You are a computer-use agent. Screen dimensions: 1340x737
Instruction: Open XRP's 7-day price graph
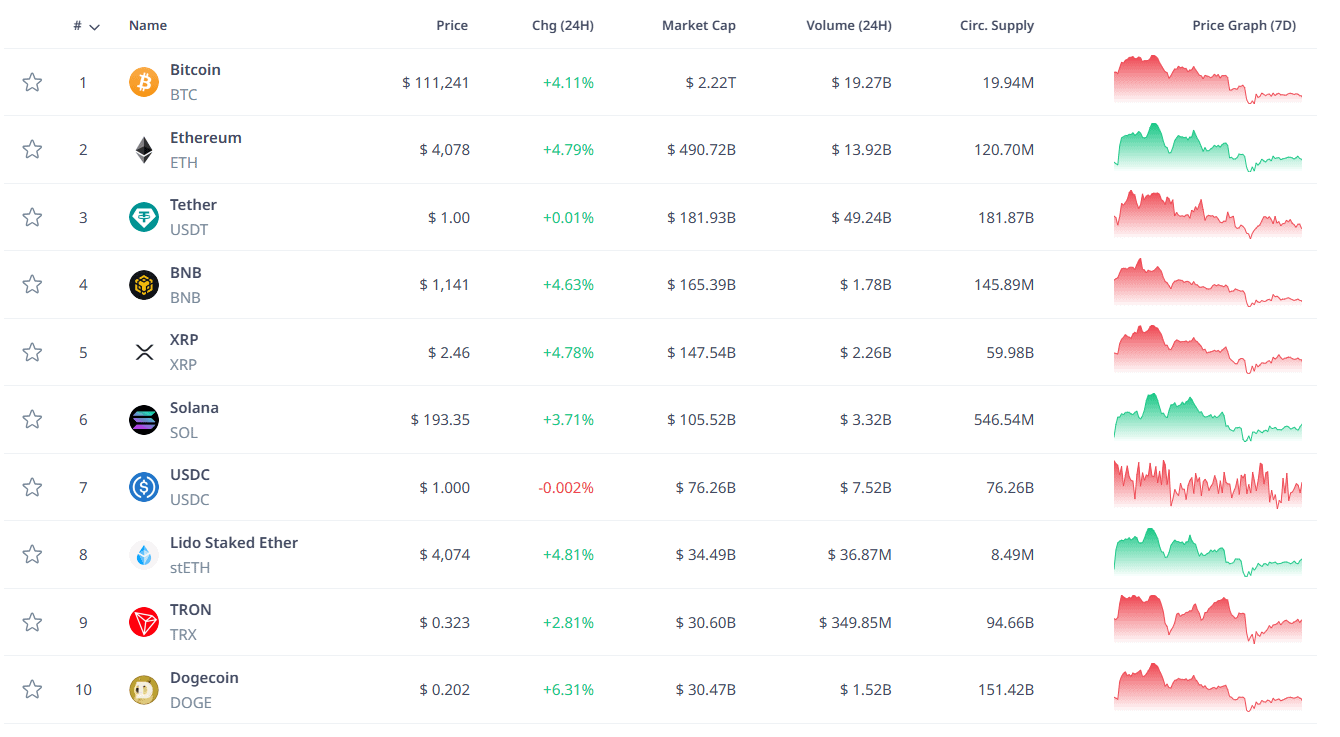pos(1208,350)
